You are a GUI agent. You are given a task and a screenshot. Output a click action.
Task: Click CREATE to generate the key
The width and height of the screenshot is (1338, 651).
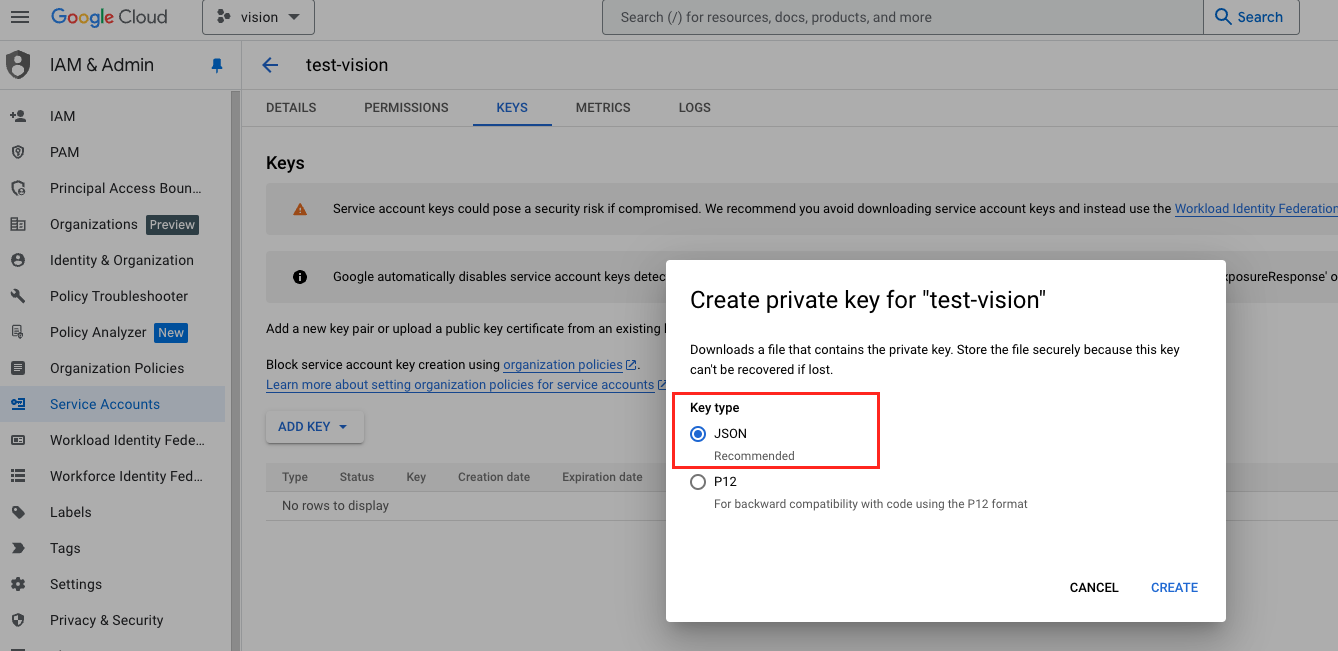(x=1174, y=588)
